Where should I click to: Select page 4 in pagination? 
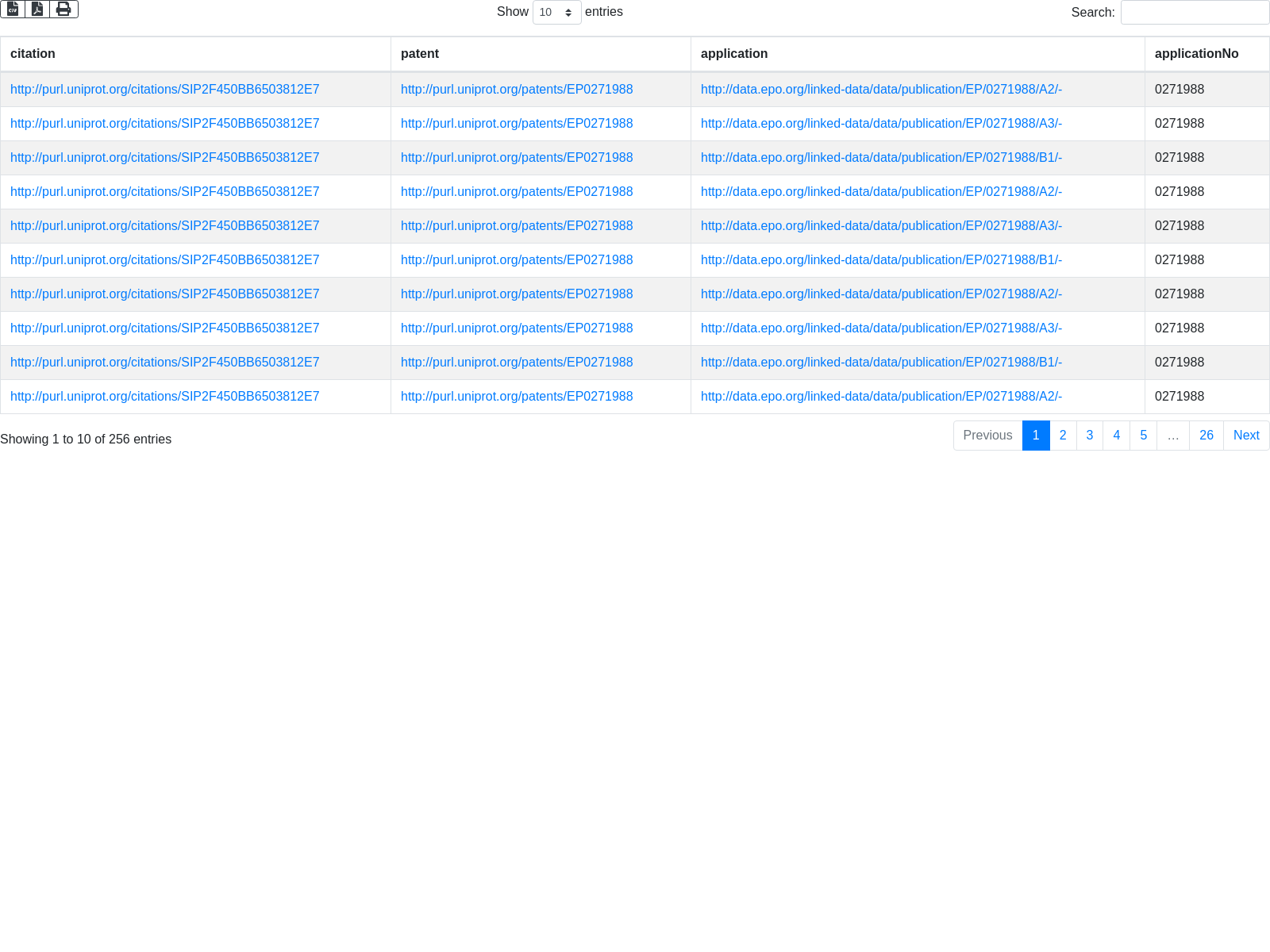[1116, 436]
